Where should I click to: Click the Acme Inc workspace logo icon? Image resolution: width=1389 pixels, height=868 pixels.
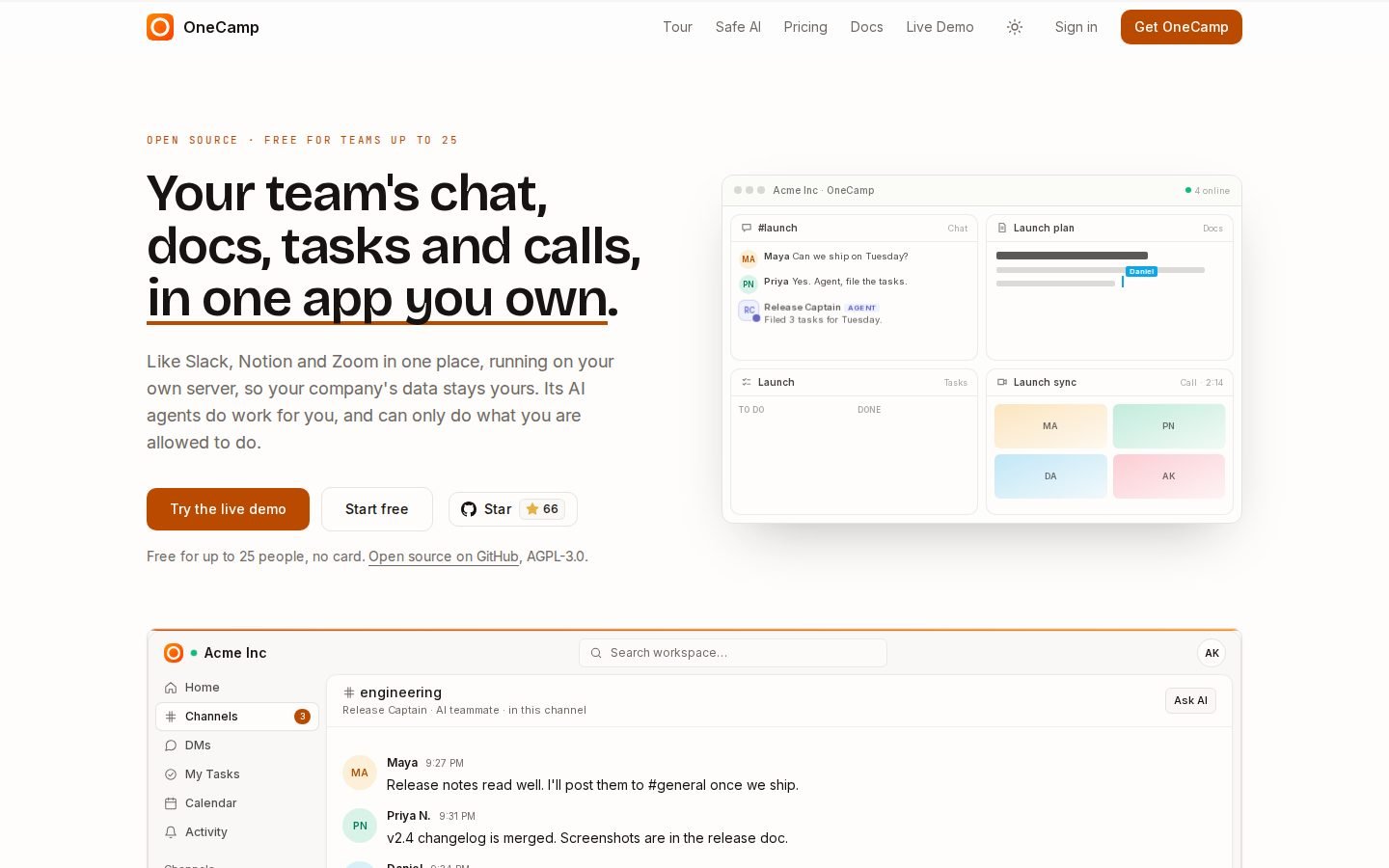click(x=174, y=653)
